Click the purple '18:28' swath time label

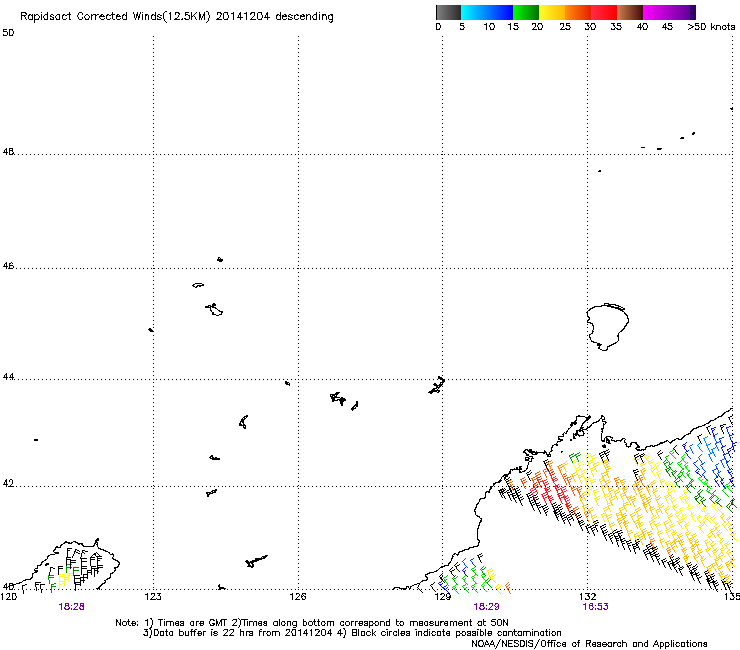point(72,607)
